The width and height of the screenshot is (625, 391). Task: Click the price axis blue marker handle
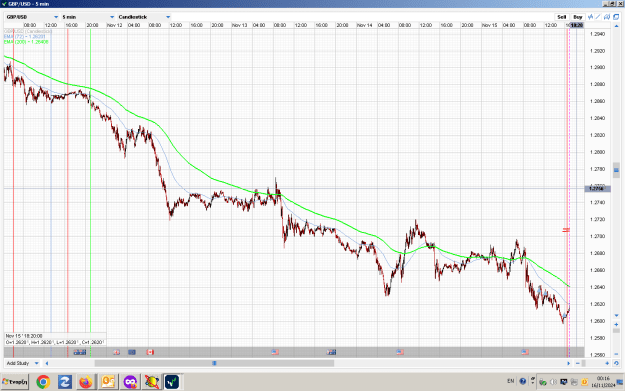click(x=616, y=170)
